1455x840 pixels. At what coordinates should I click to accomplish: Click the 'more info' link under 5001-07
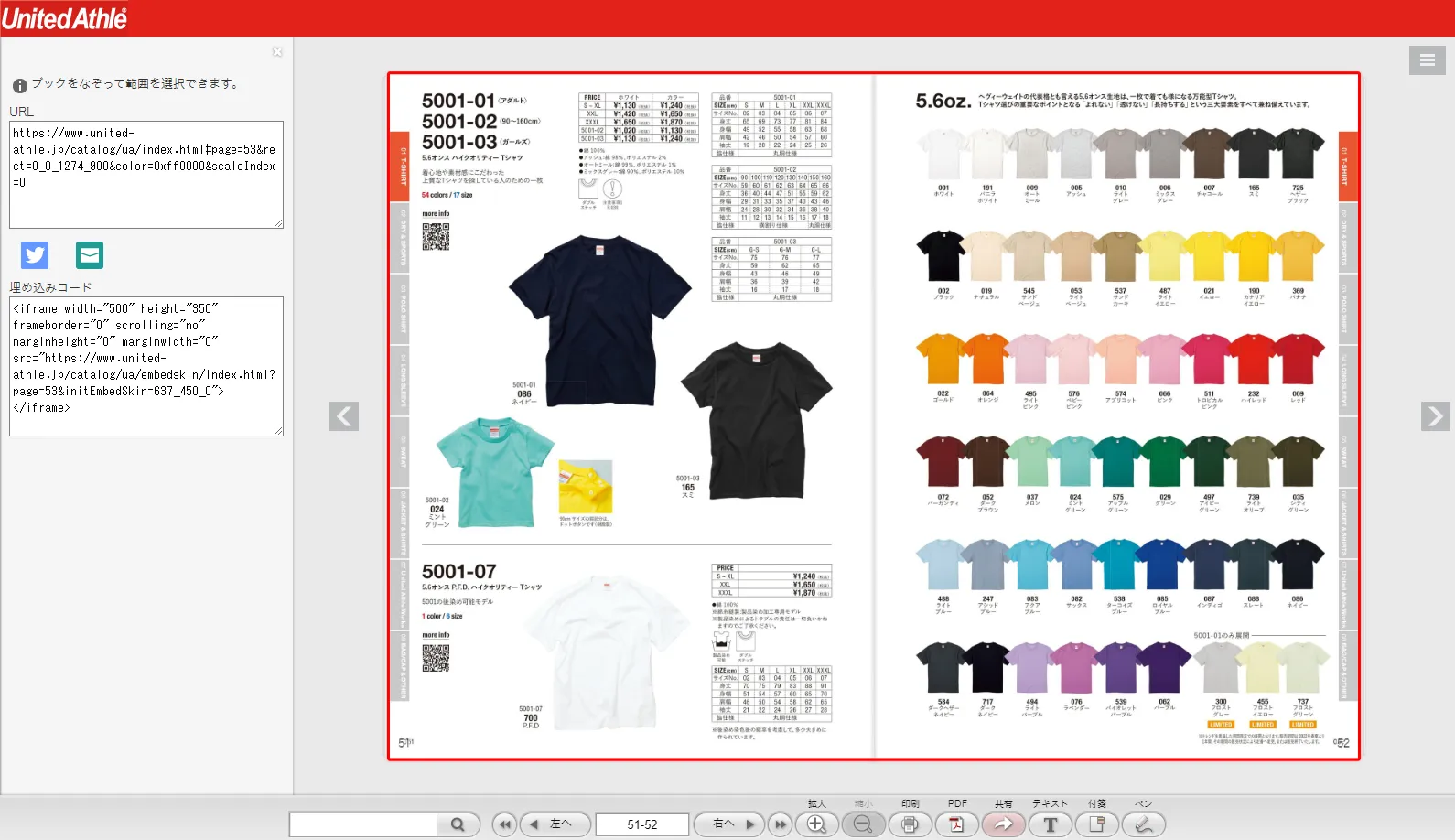pos(436,635)
